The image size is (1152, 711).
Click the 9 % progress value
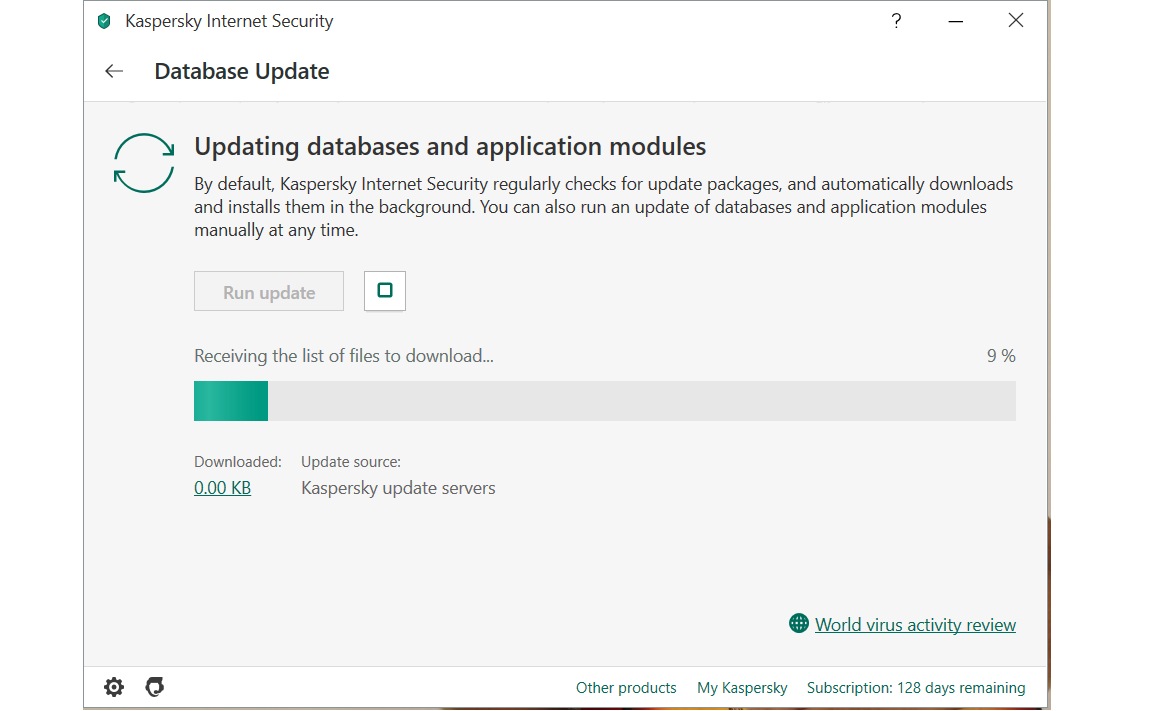1001,356
